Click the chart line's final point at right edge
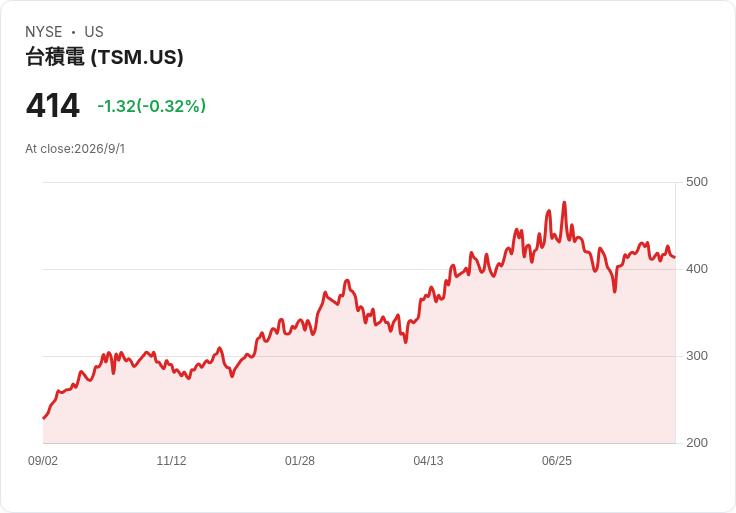736x513 pixels. [x=675, y=257]
